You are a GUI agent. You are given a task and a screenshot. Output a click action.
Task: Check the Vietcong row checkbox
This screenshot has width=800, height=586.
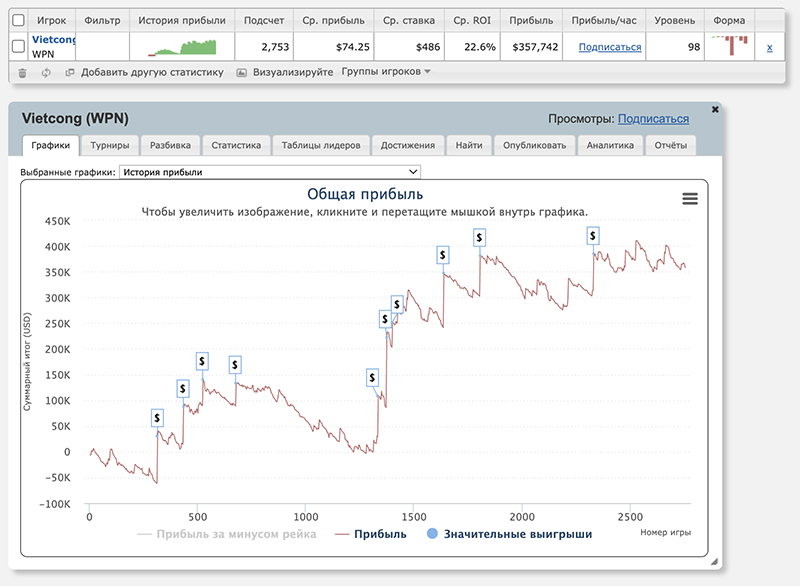pos(18,46)
